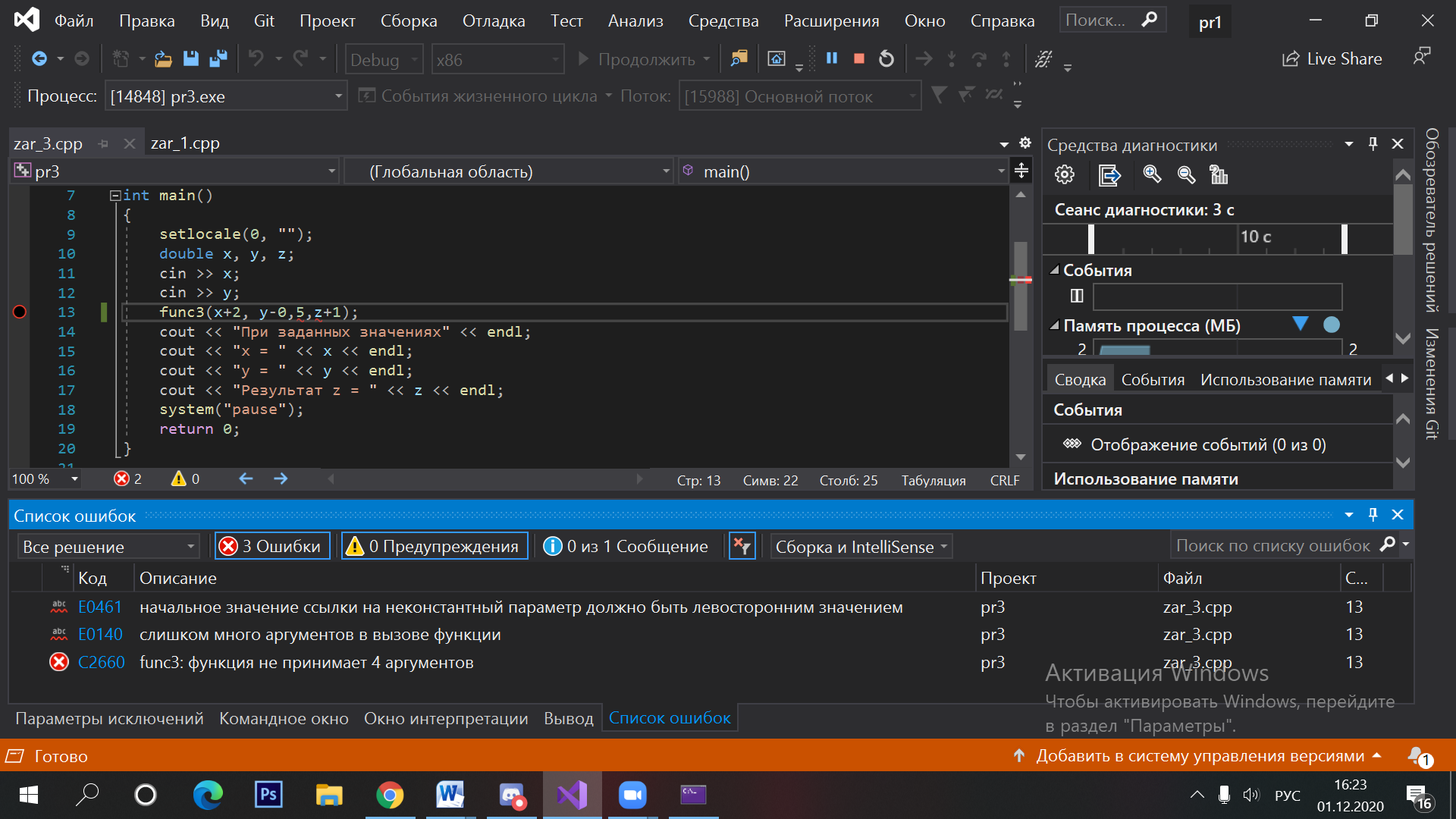Go to previous issue arrow in editor
Image resolution: width=1456 pixels, height=819 pixels.
[246, 479]
